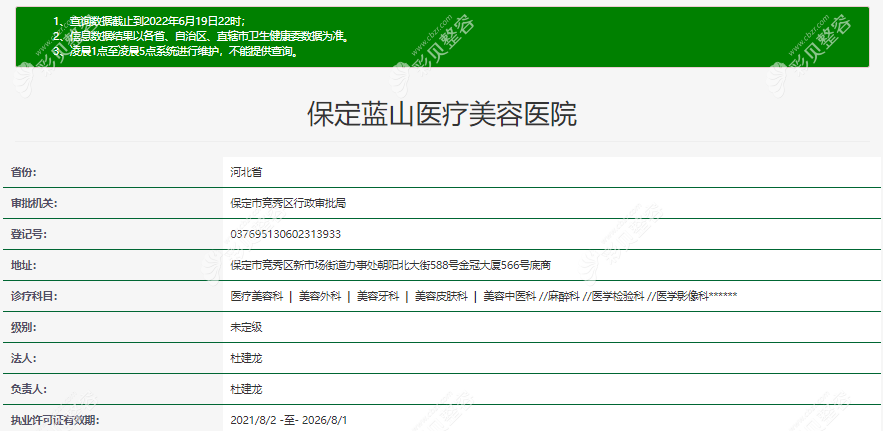
Task: Select 医学影像科 in the department list
Action: (x=682, y=296)
